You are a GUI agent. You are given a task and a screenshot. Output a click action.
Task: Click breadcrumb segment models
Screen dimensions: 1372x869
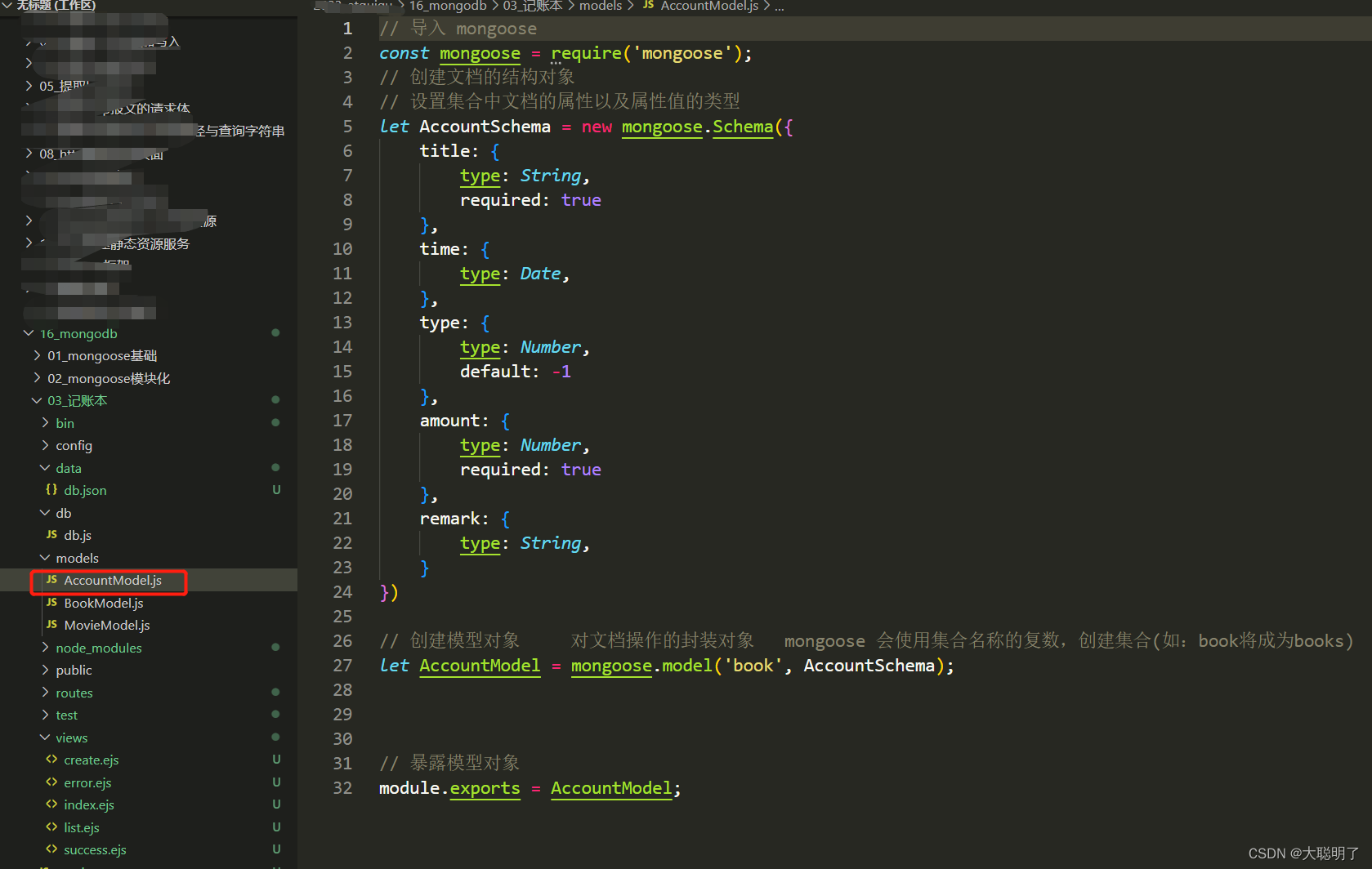601,6
